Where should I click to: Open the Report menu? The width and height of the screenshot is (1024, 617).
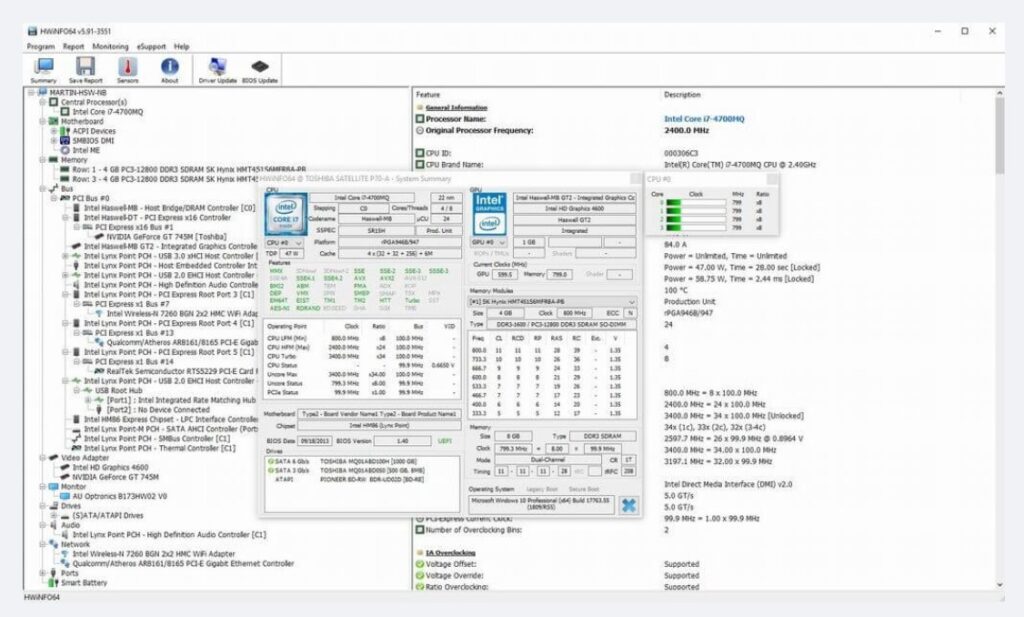(x=74, y=46)
